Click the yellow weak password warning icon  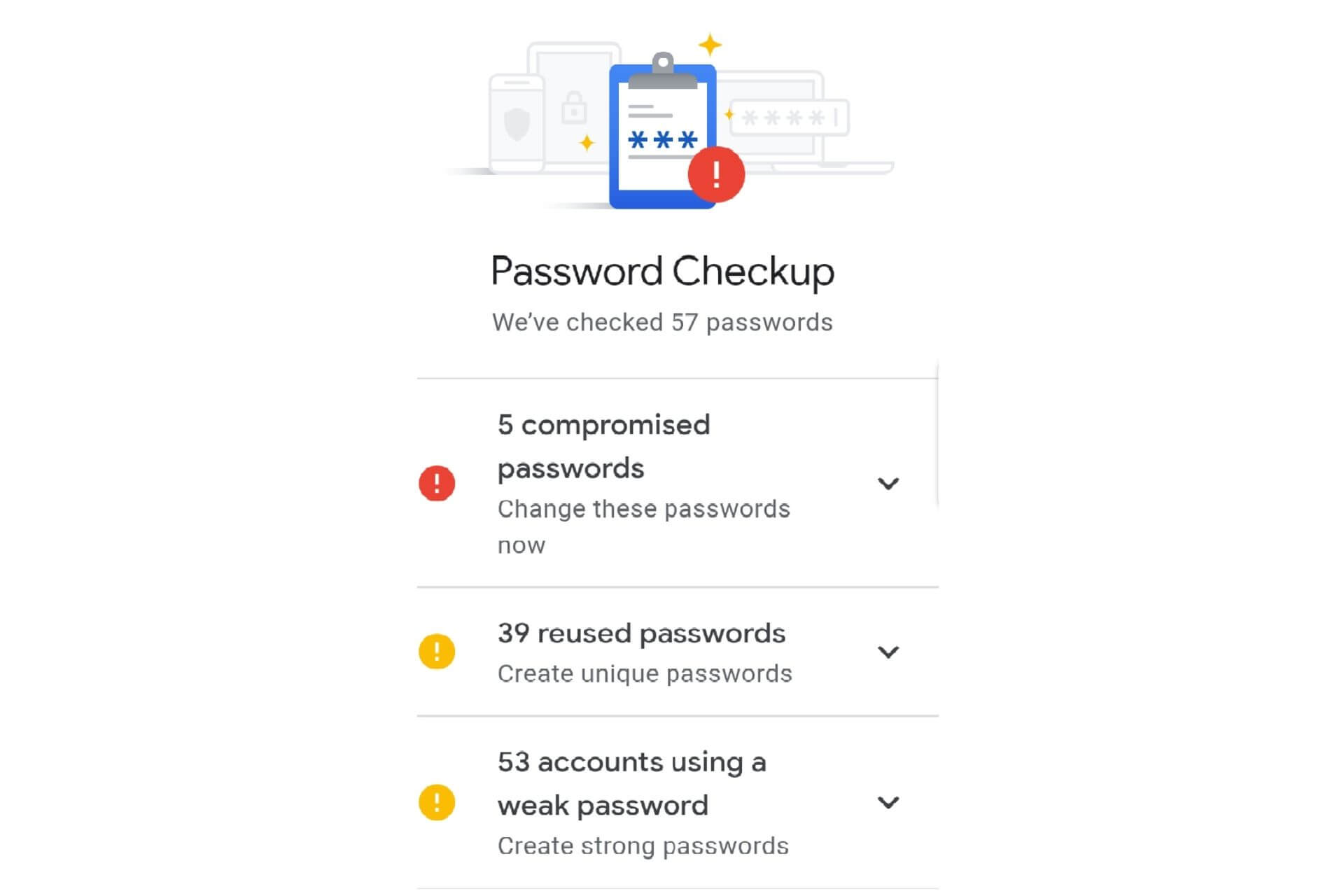pyautogui.click(x=437, y=804)
